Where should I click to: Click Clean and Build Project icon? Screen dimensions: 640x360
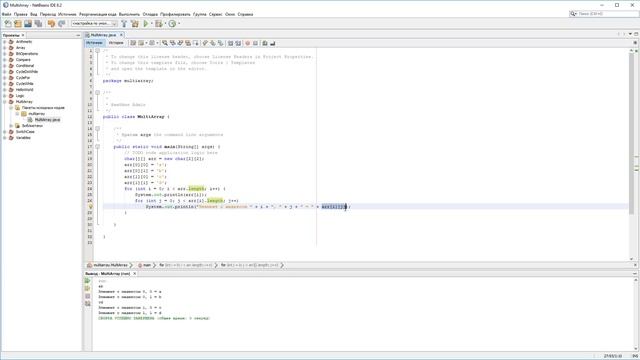[135, 24]
